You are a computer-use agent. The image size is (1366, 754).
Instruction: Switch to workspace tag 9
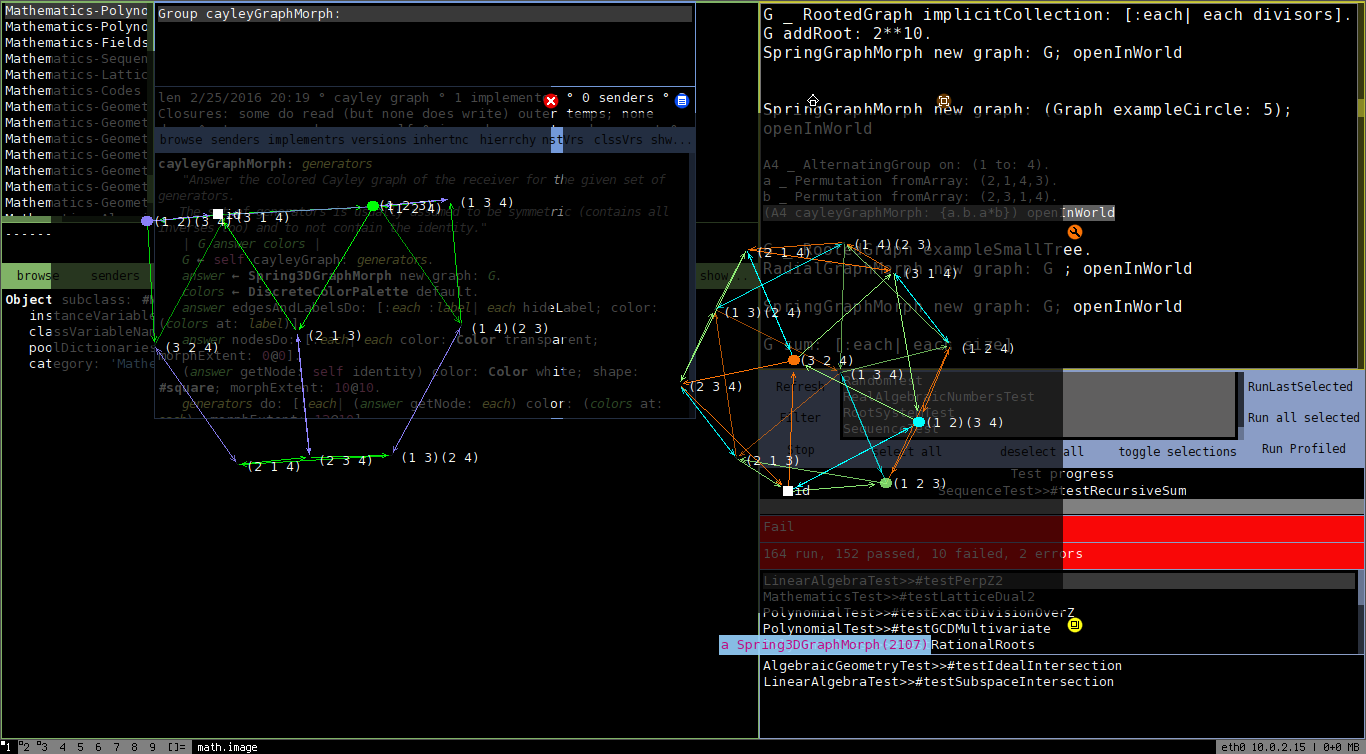(x=152, y=747)
